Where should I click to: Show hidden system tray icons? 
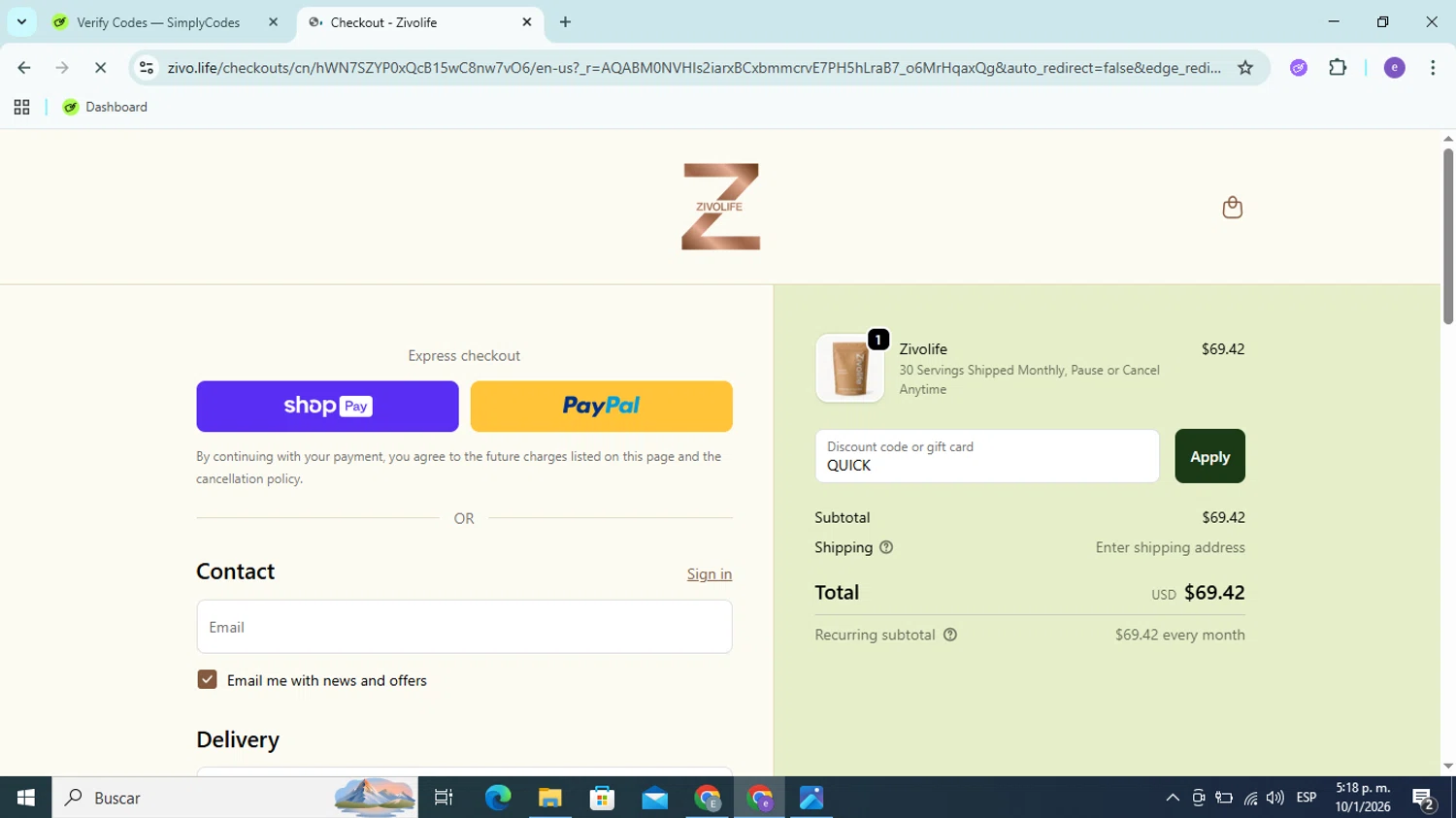click(1173, 798)
